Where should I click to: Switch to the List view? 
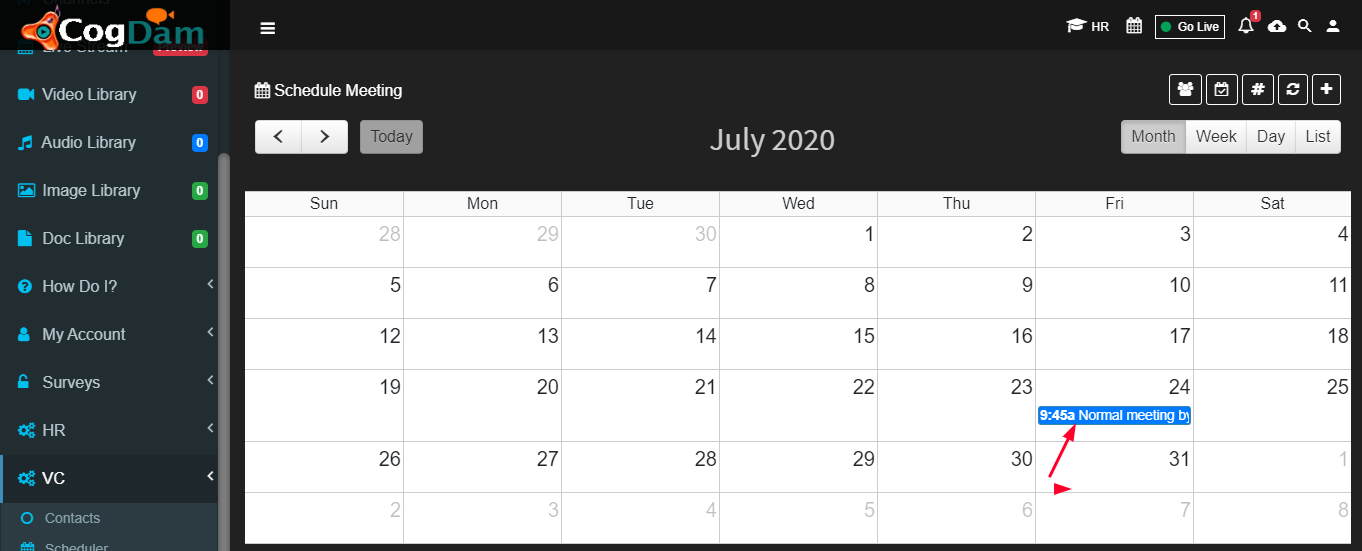coord(1318,136)
